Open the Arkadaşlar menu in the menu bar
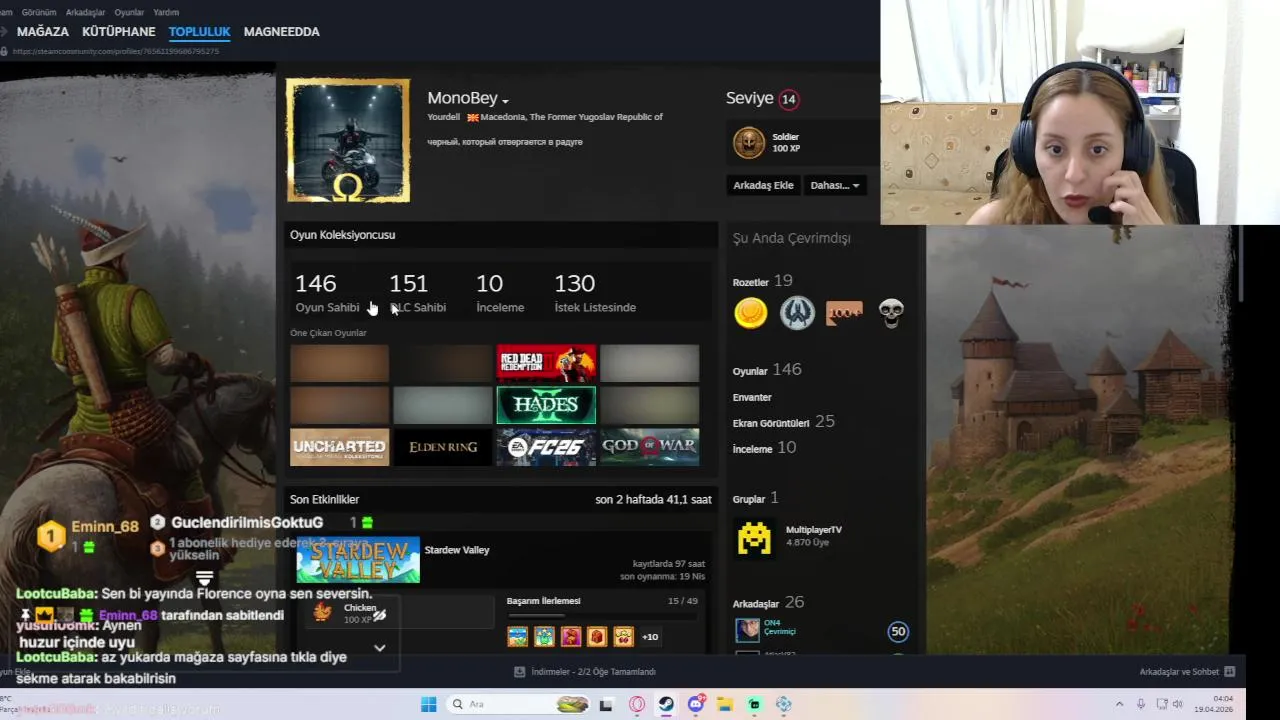1280x720 pixels. (x=85, y=12)
